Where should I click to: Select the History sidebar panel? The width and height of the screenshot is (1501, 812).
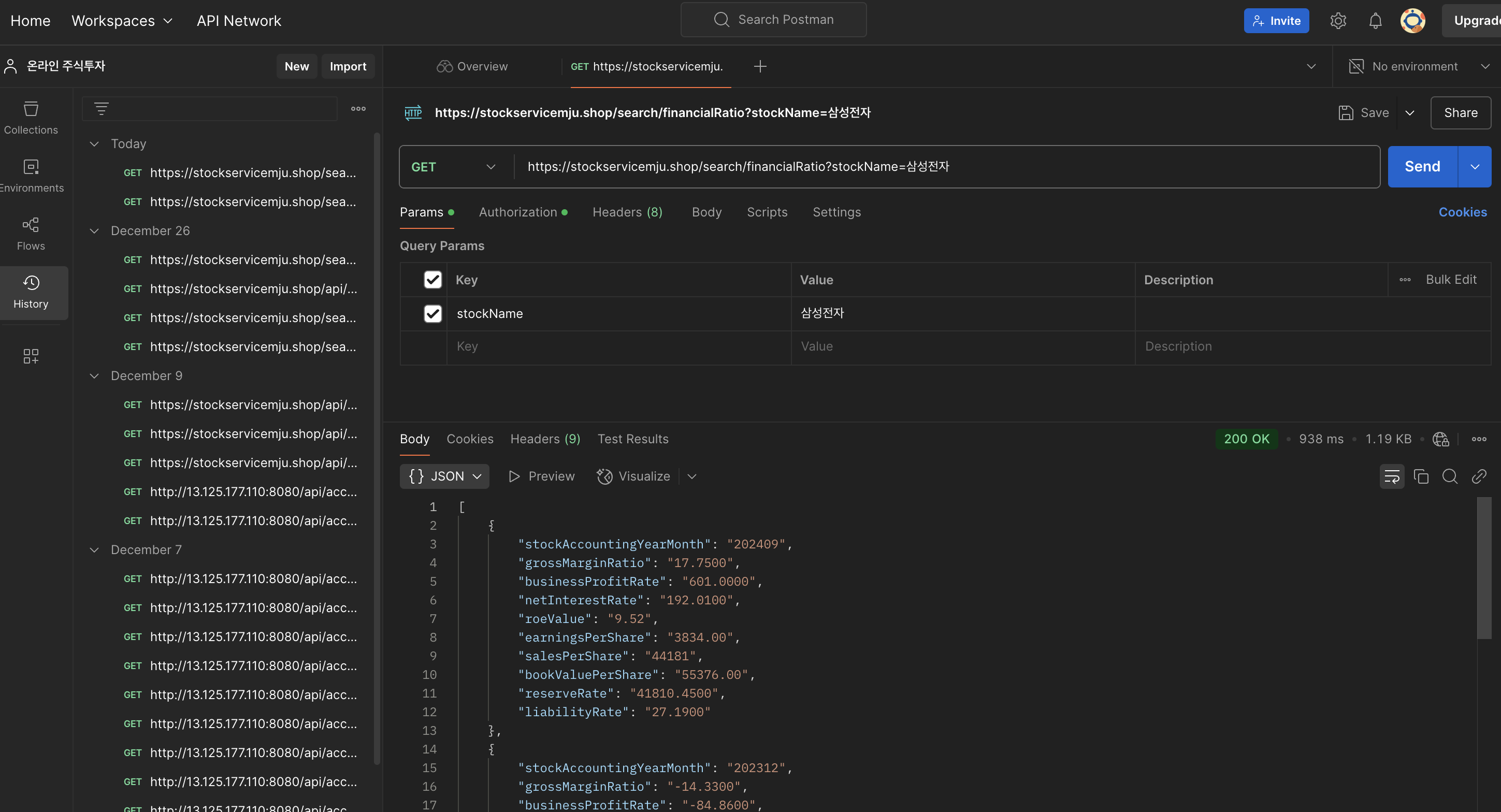31,293
